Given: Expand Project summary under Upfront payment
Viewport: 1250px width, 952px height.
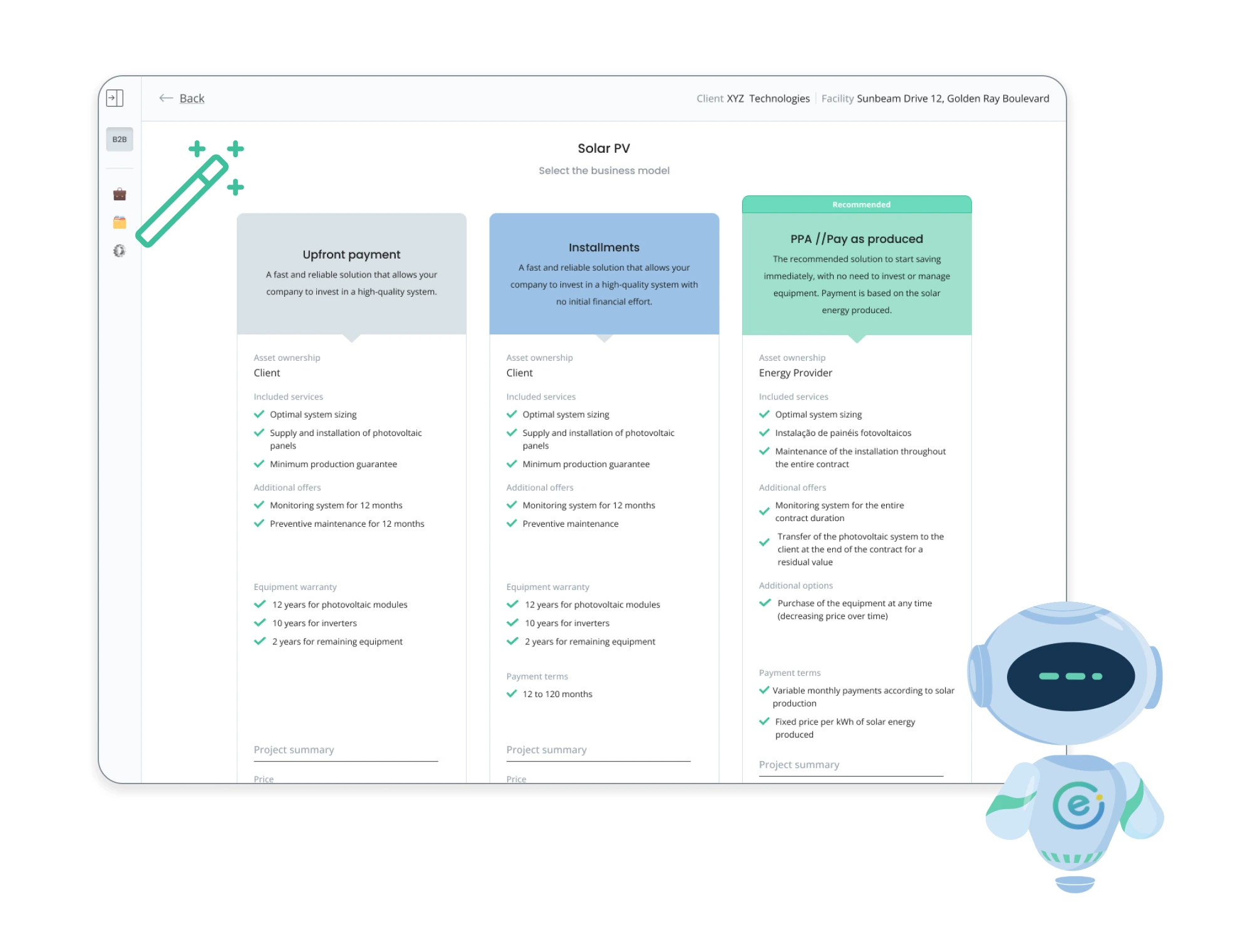Looking at the screenshot, I should click(294, 750).
